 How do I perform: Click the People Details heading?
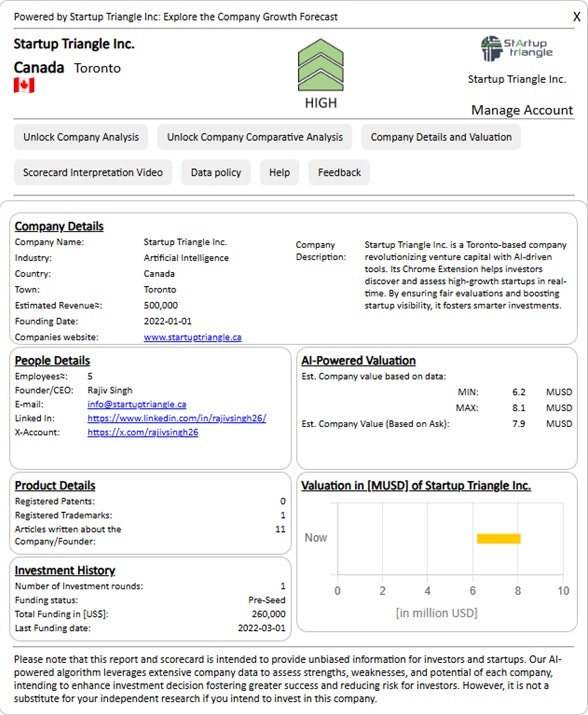(52, 360)
